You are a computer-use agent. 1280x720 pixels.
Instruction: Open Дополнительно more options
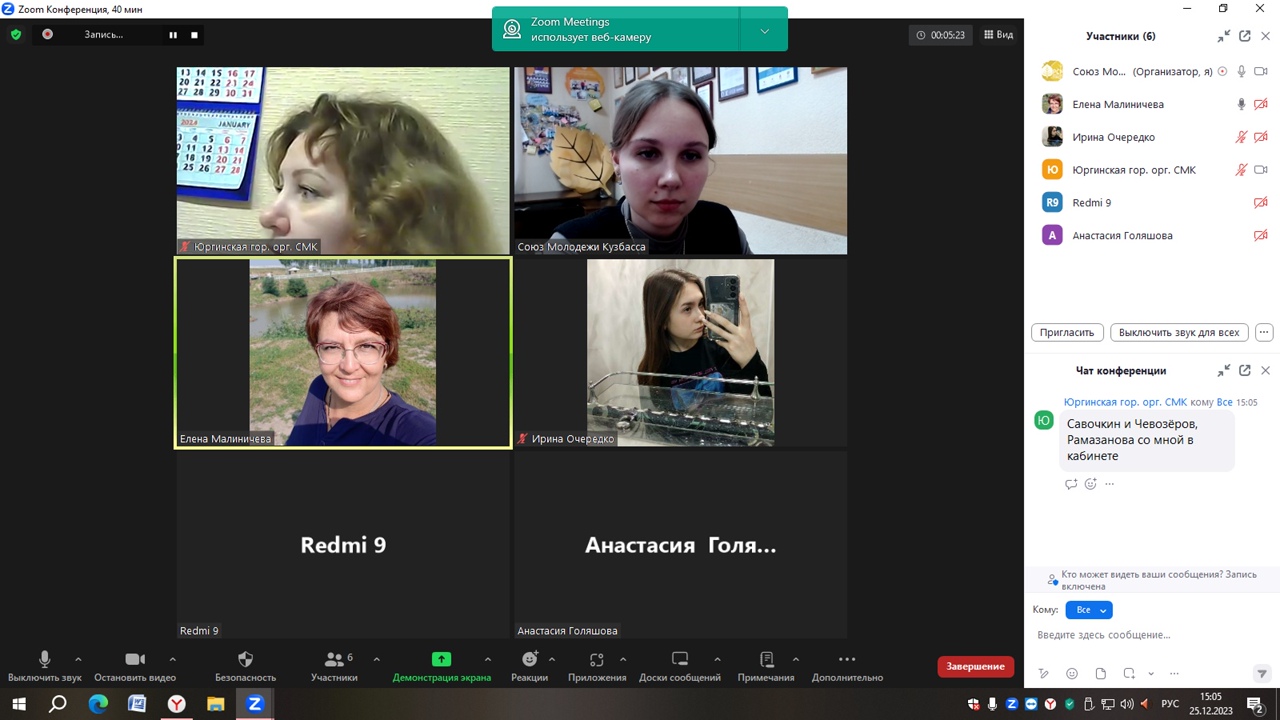pos(847,666)
